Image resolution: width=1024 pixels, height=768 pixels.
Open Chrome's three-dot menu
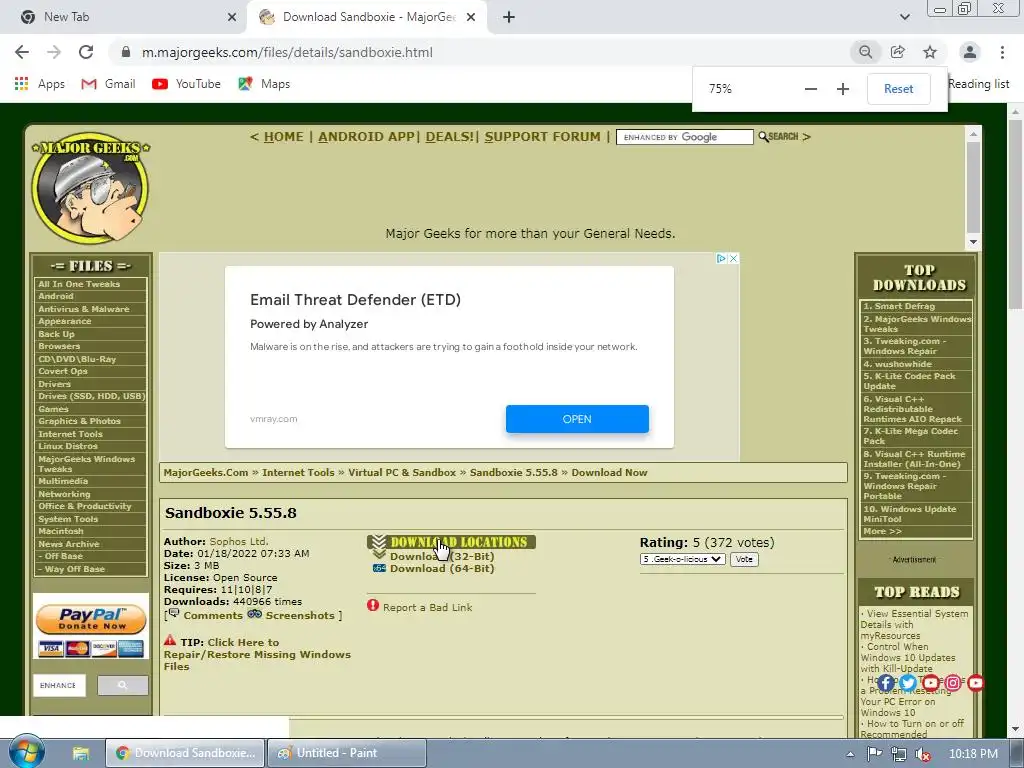tap(1002, 52)
